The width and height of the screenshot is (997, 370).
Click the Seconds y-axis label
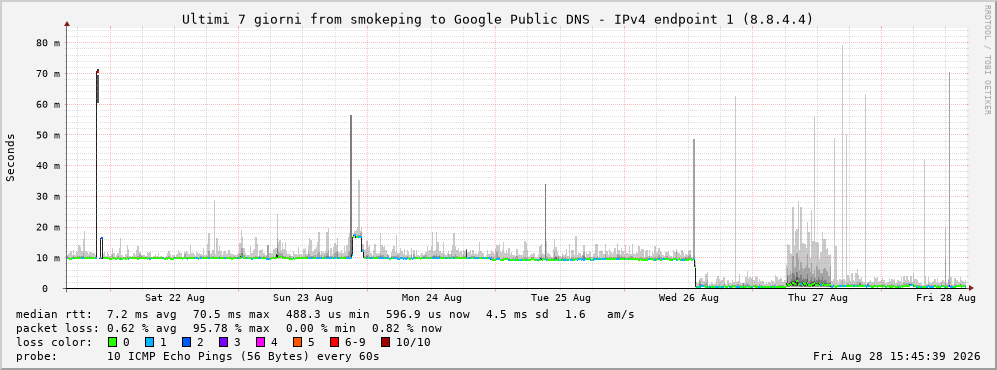point(11,158)
